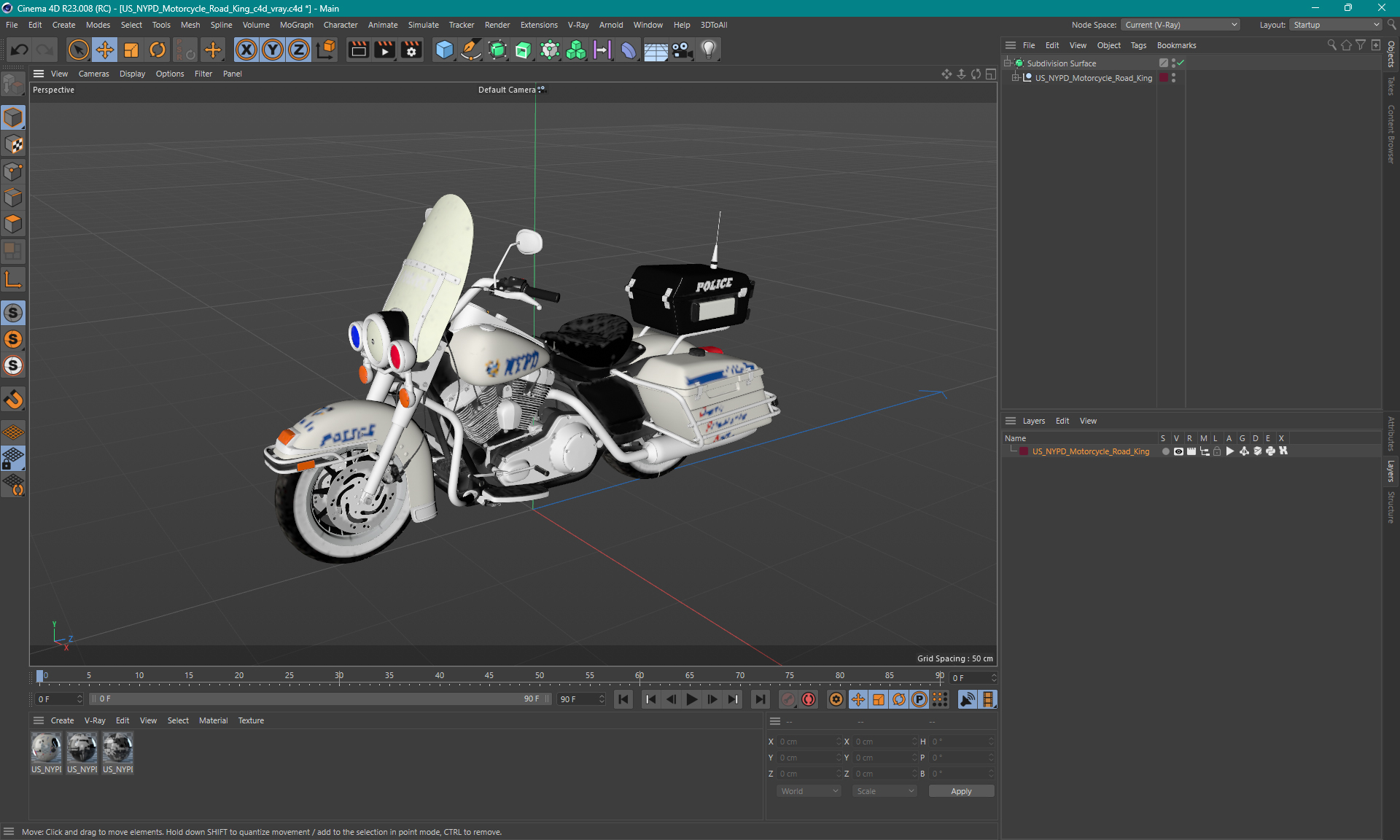The image size is (1400, 840).
Task: Toggle Subdivision Surface enabled checkmark
Action: click(1181, 63)
